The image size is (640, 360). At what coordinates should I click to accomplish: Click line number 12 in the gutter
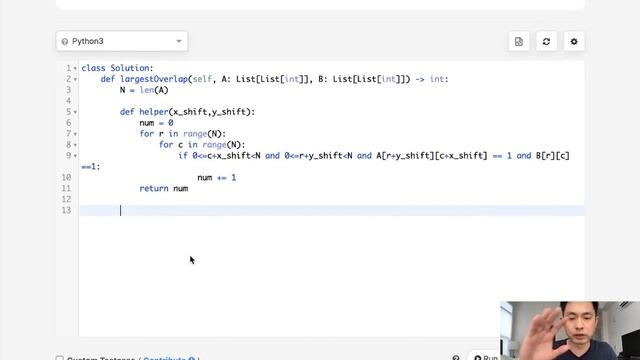click(x=67, y=199)
